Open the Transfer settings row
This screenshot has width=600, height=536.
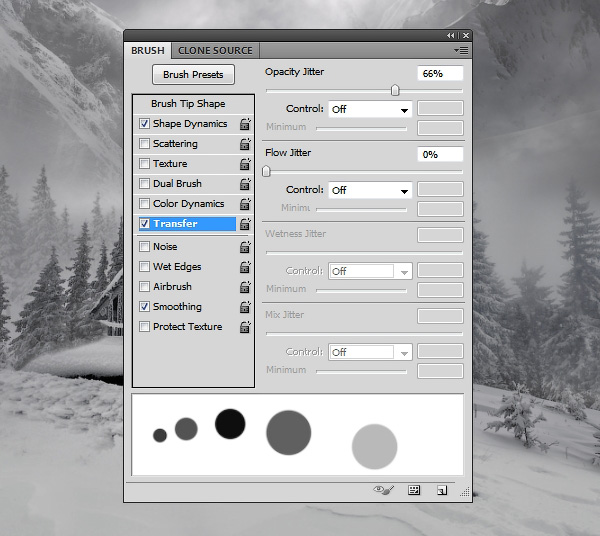[x=188, y=224]
